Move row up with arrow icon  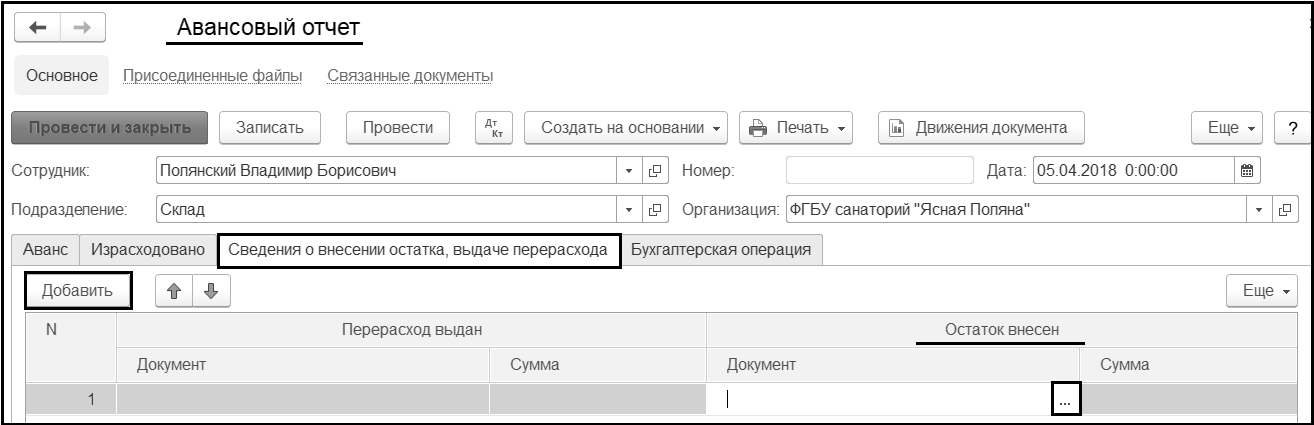(x=172, y=290)
